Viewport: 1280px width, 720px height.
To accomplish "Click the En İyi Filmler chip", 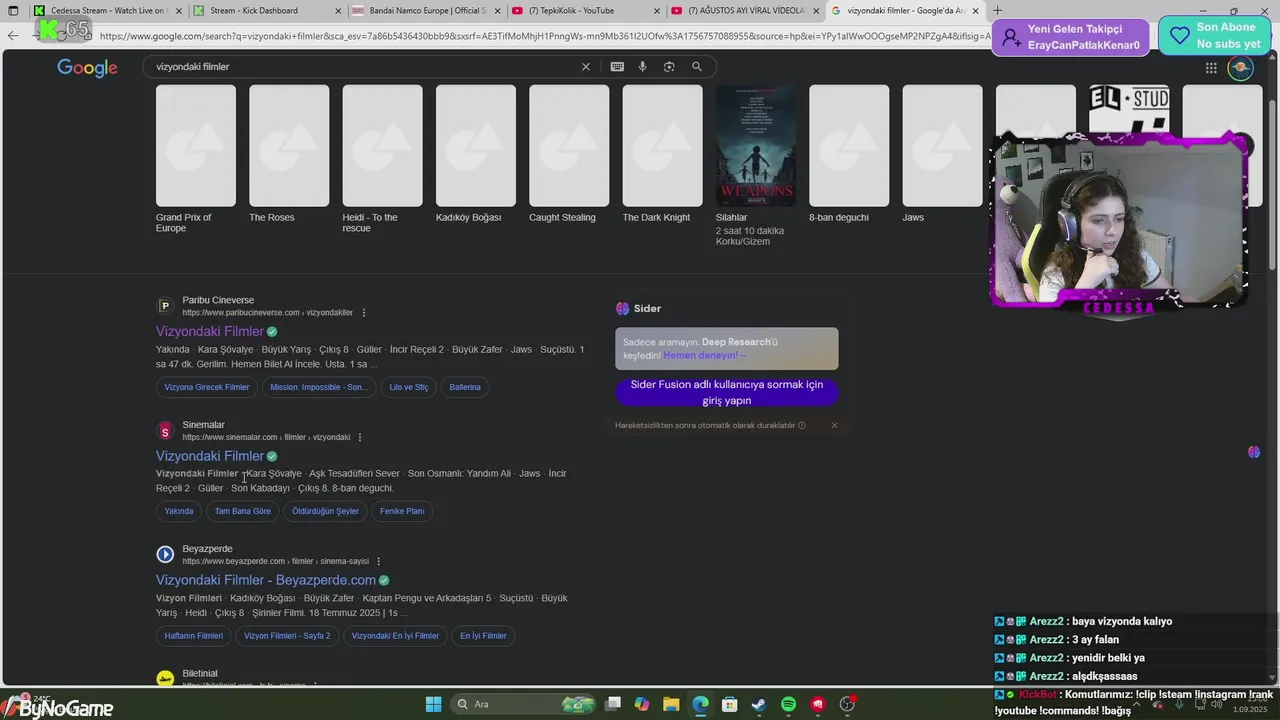I will coord(483,636).
